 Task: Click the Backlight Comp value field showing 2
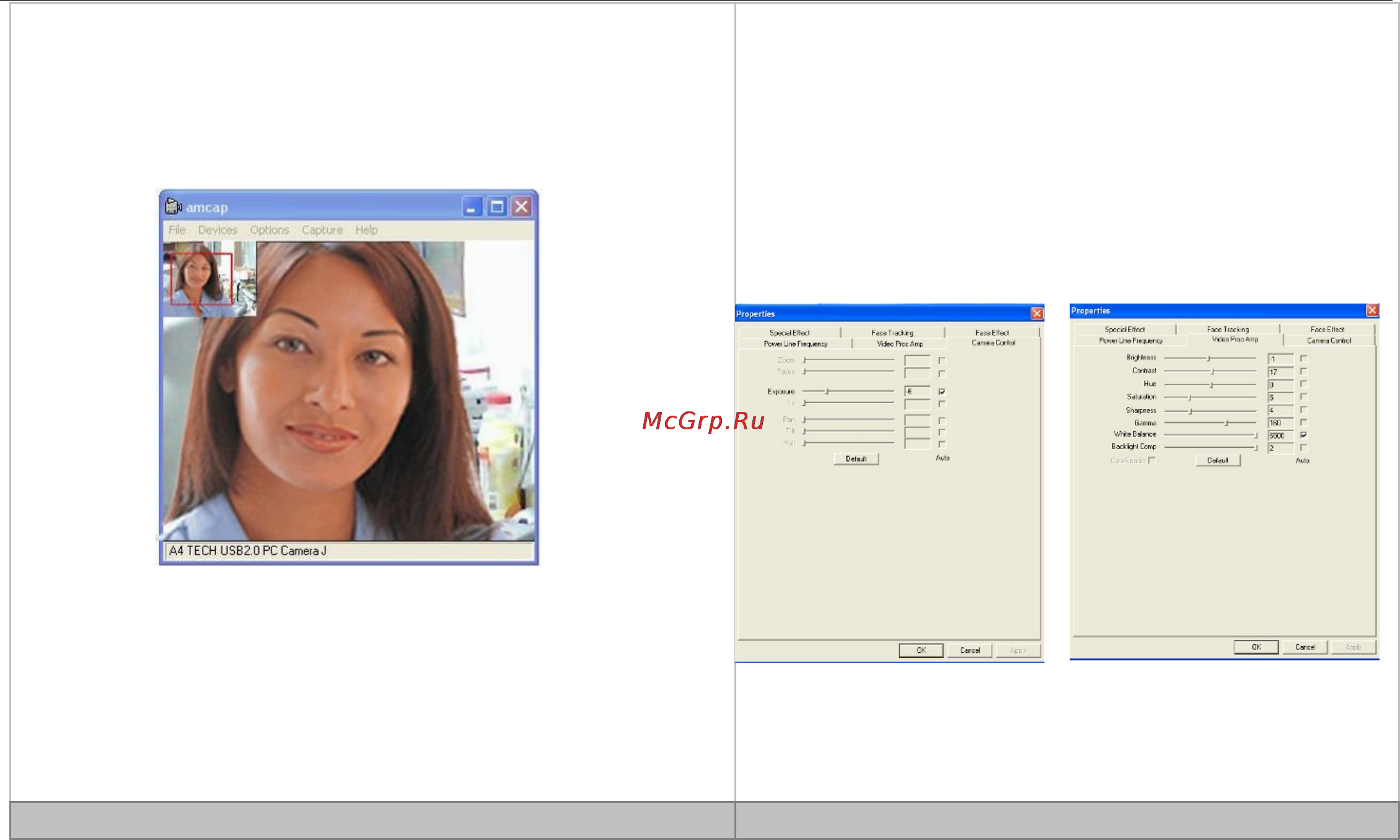(x=1280, y=448)
